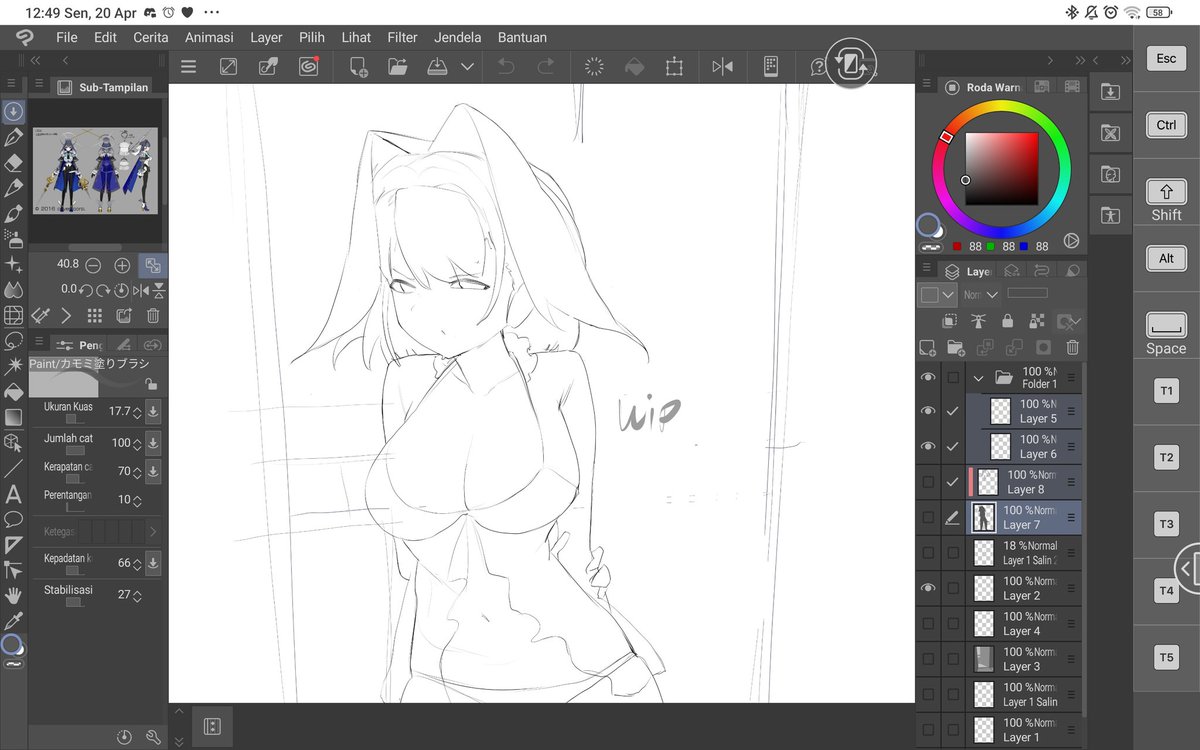Open the Filter menu
Image resolution: width=1200 pixels, height=750 pixels.
click(402, 38)
